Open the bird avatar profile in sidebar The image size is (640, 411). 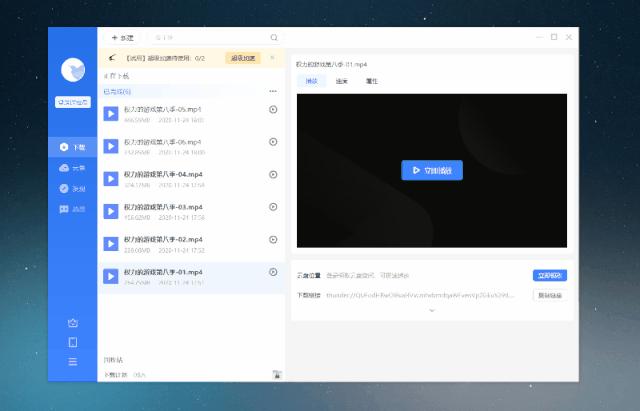[73, 70]
